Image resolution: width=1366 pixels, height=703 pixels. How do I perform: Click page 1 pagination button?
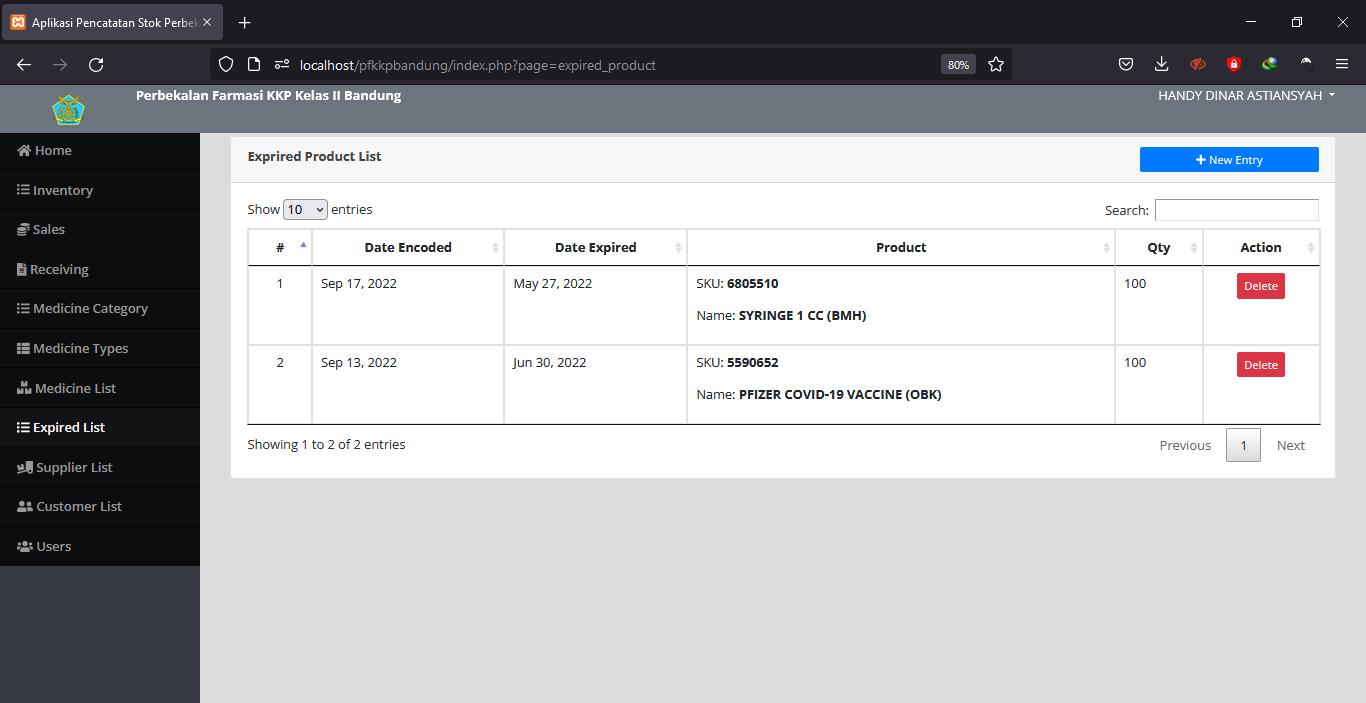click(1243, 445)
